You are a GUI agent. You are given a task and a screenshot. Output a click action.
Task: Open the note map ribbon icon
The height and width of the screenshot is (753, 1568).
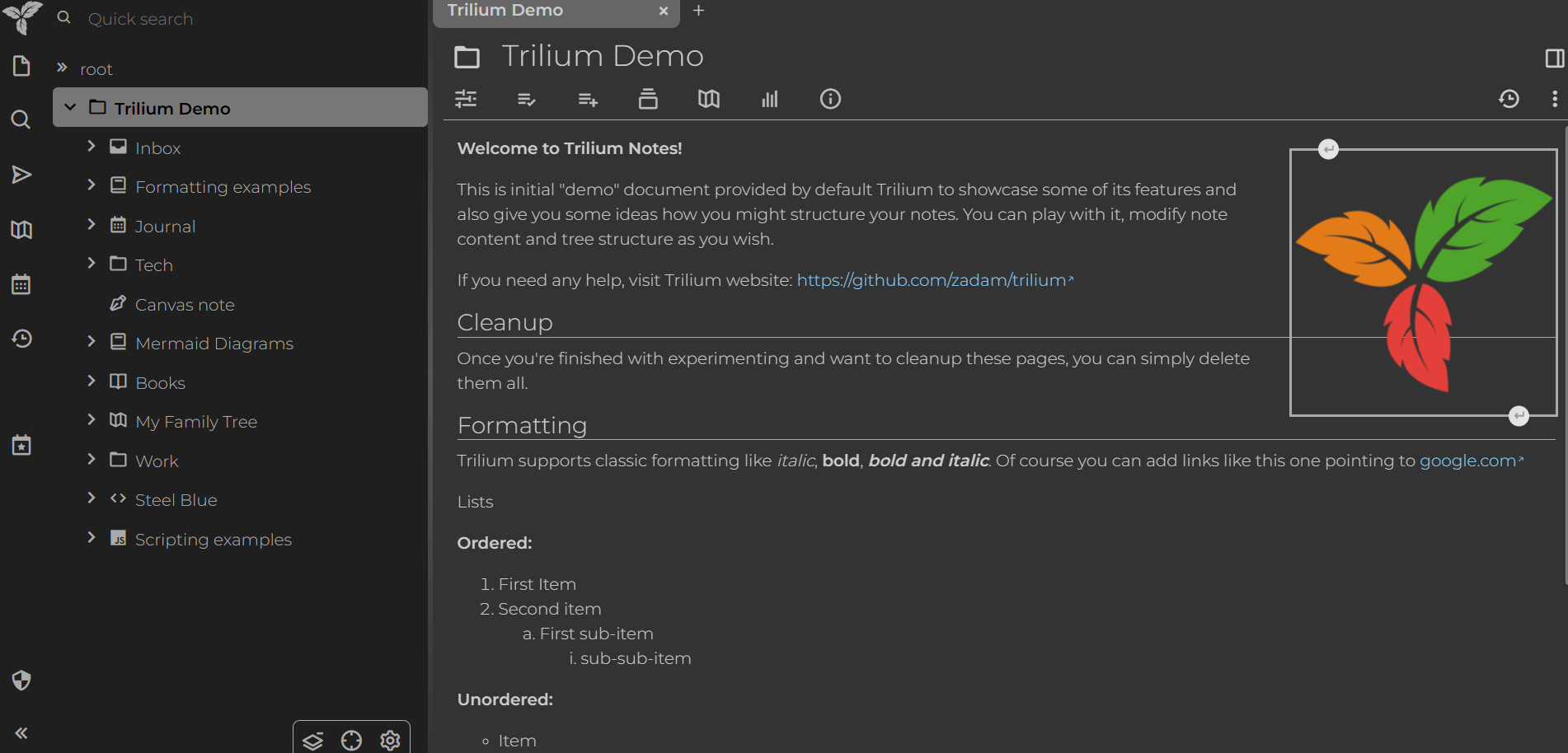tap(709, 99)
